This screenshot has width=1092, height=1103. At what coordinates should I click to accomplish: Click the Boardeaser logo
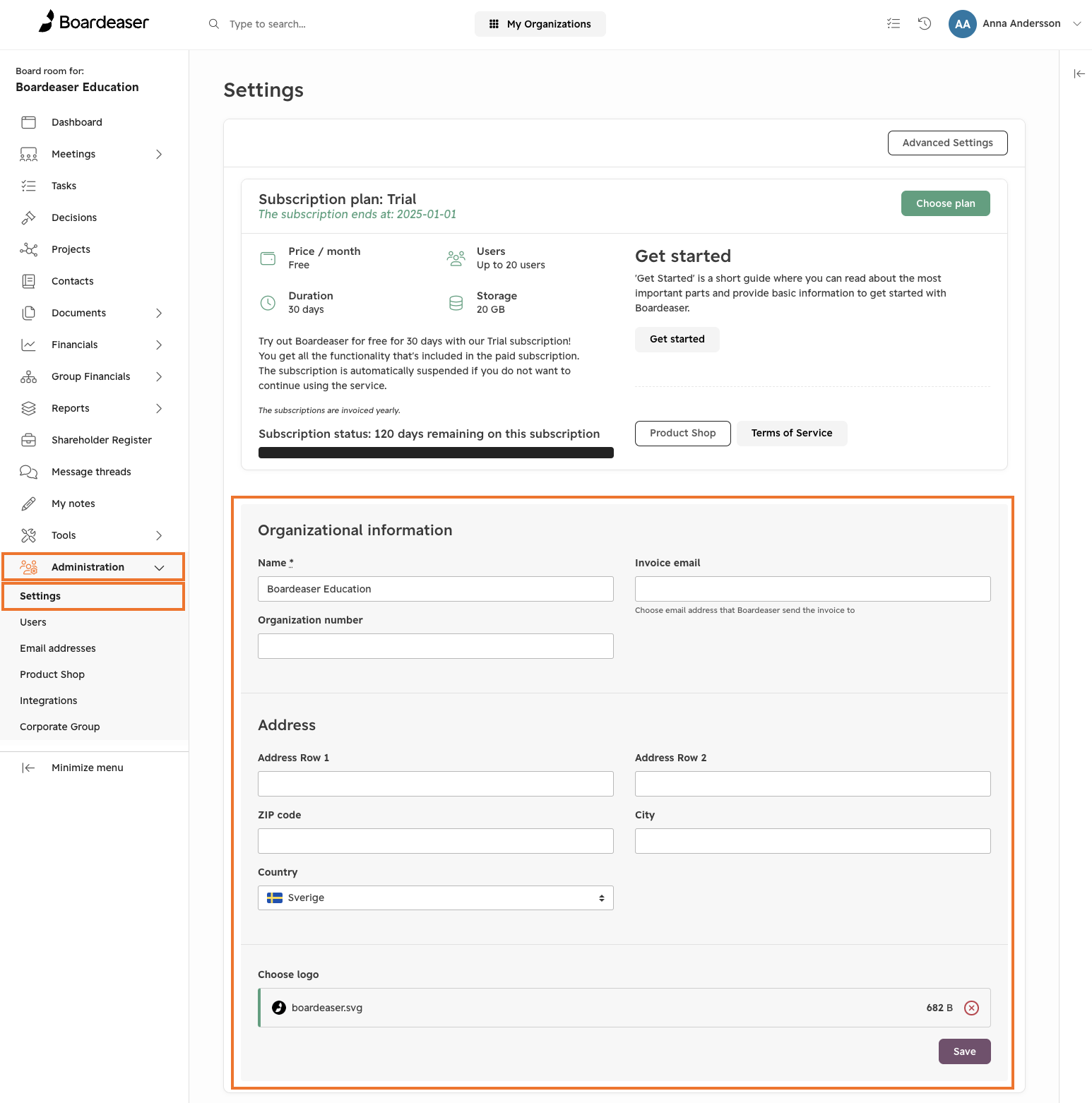pyautogui.click(x=94, y=22)
